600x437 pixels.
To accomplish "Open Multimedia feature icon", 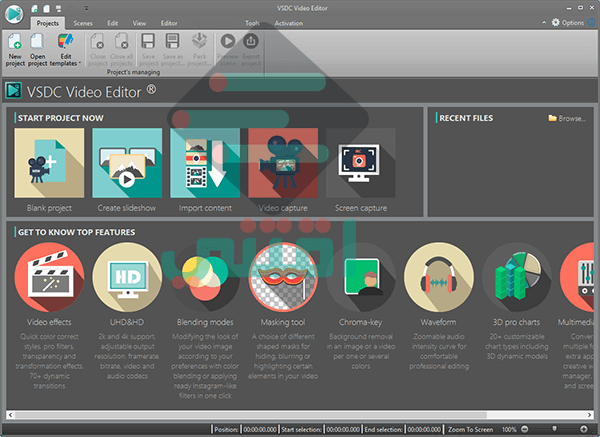I will point(577,277).
